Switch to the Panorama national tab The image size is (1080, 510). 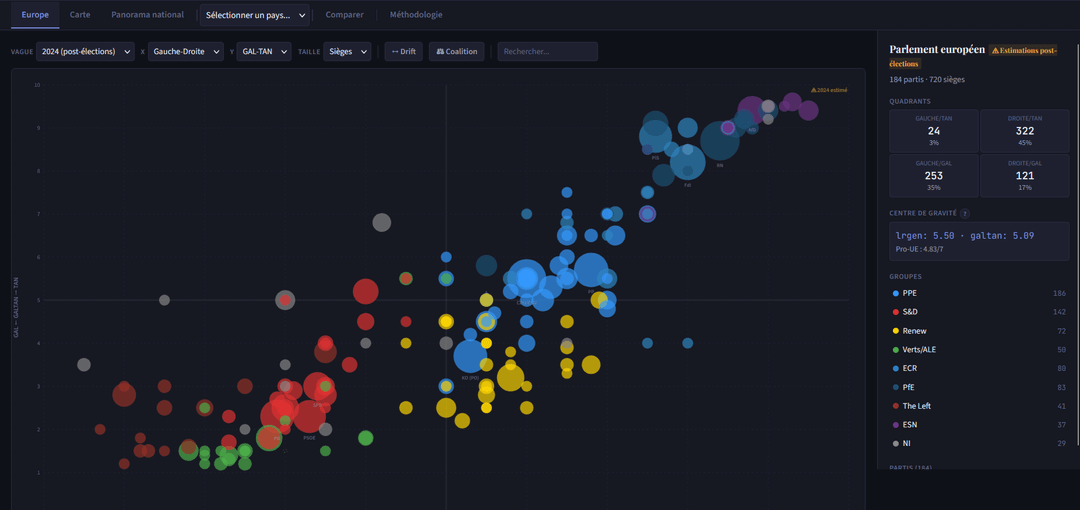coord(147,15)
